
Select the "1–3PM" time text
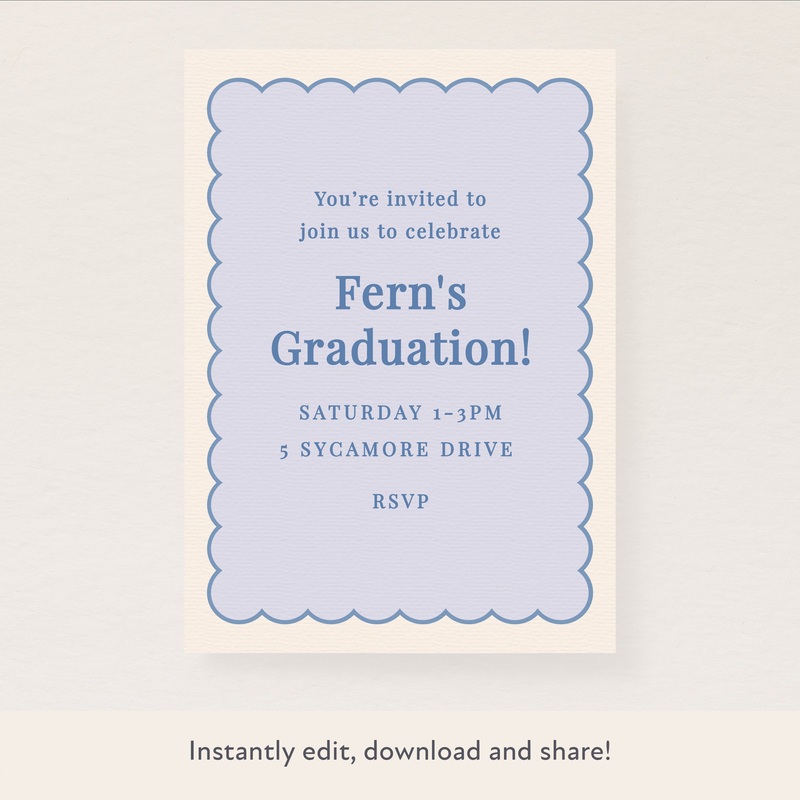click(467, 412)
